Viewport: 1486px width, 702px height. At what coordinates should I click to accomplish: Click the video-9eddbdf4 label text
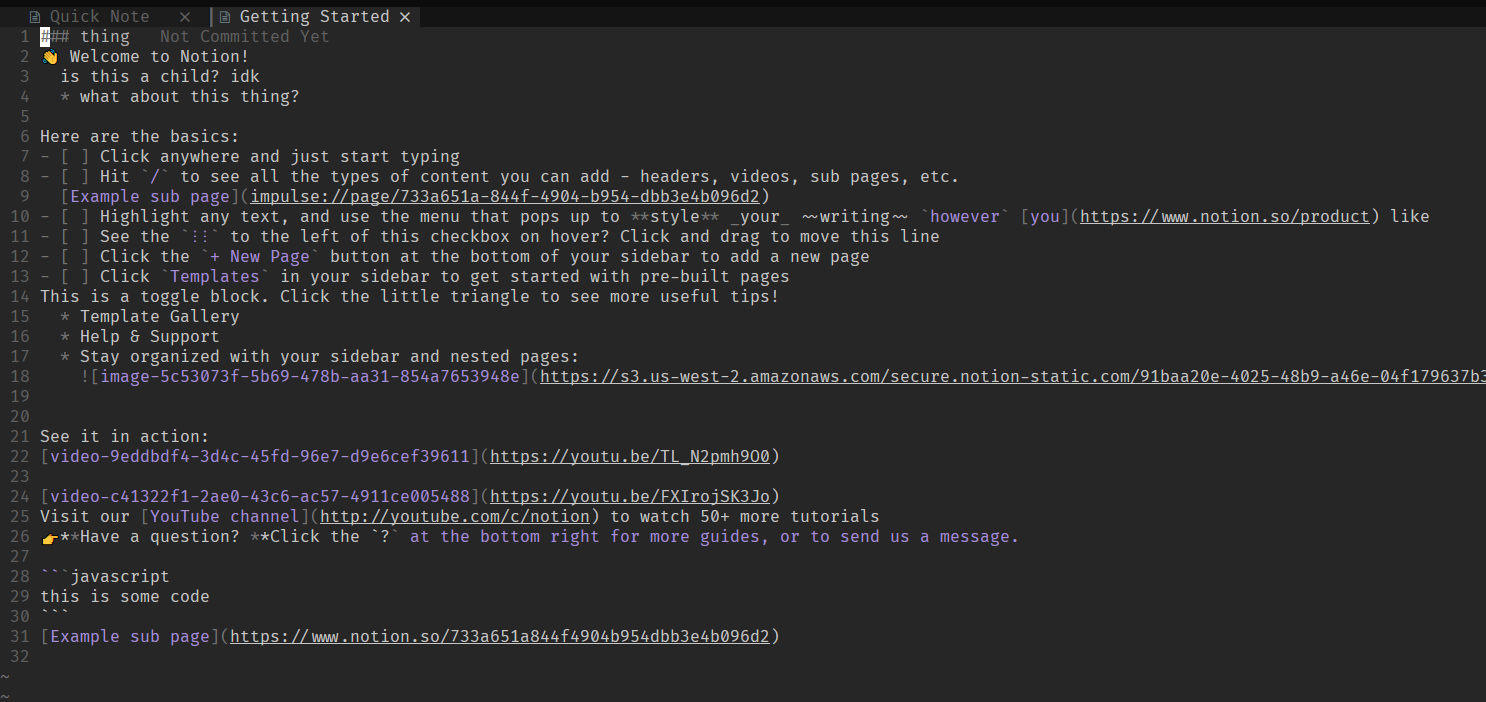pos(260,457)
